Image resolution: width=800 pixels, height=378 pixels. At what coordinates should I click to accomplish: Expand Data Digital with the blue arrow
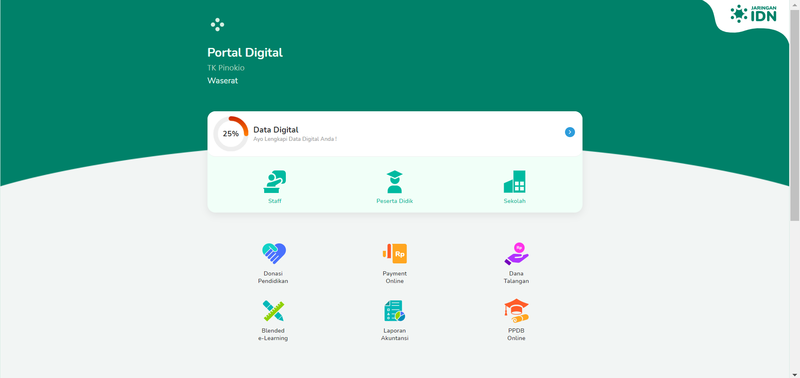[x=569, y=132]
